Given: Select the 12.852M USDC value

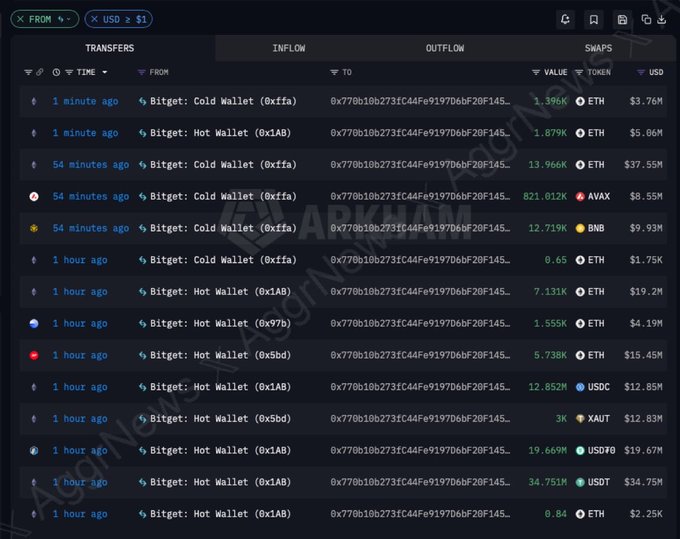Looking at the screenshot, I should tap(547, 387).
